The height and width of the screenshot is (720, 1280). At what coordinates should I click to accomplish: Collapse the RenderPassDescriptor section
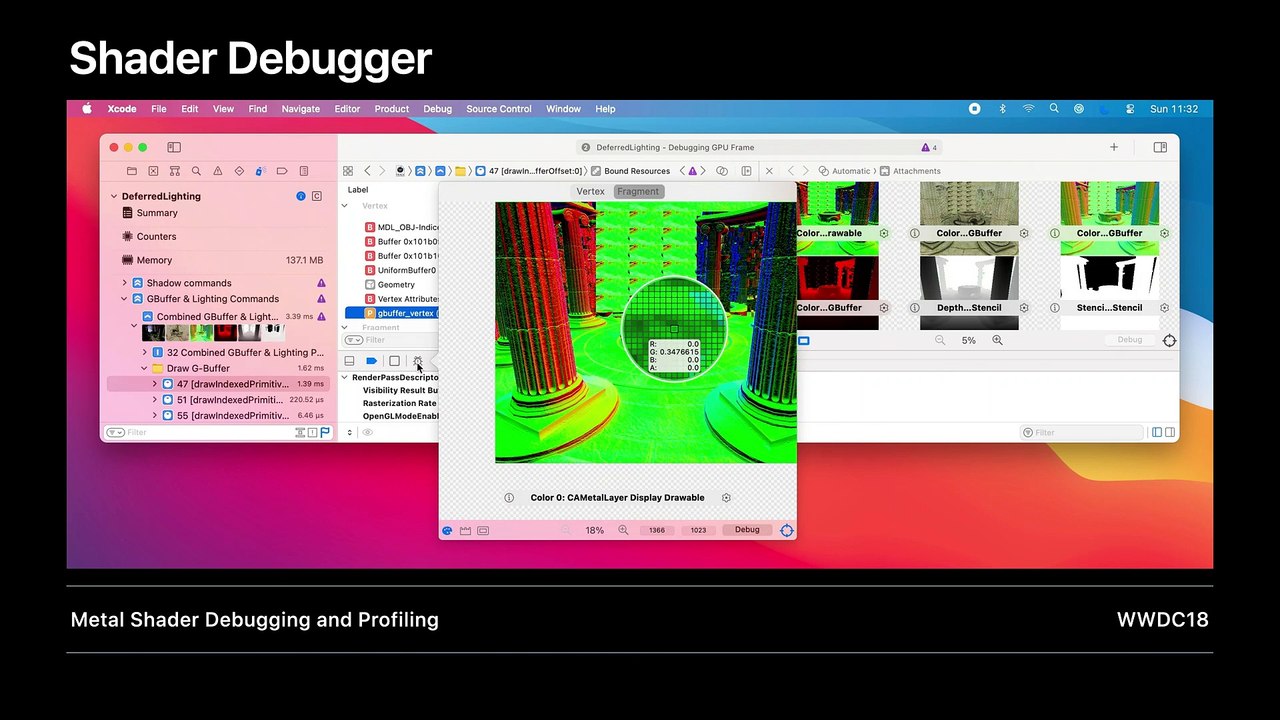point(344,378)
